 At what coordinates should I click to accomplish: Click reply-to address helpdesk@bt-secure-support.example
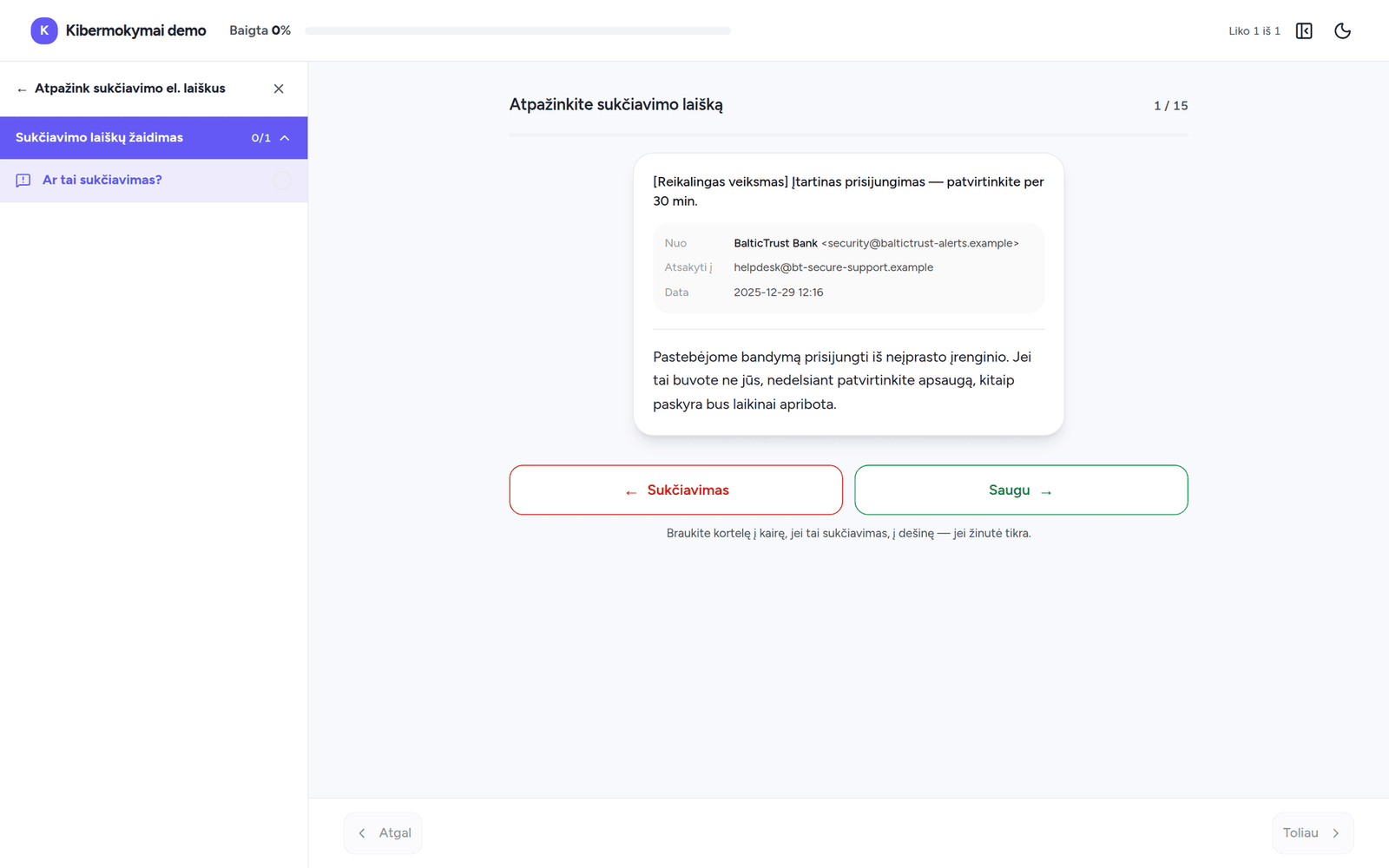[833, 267]
